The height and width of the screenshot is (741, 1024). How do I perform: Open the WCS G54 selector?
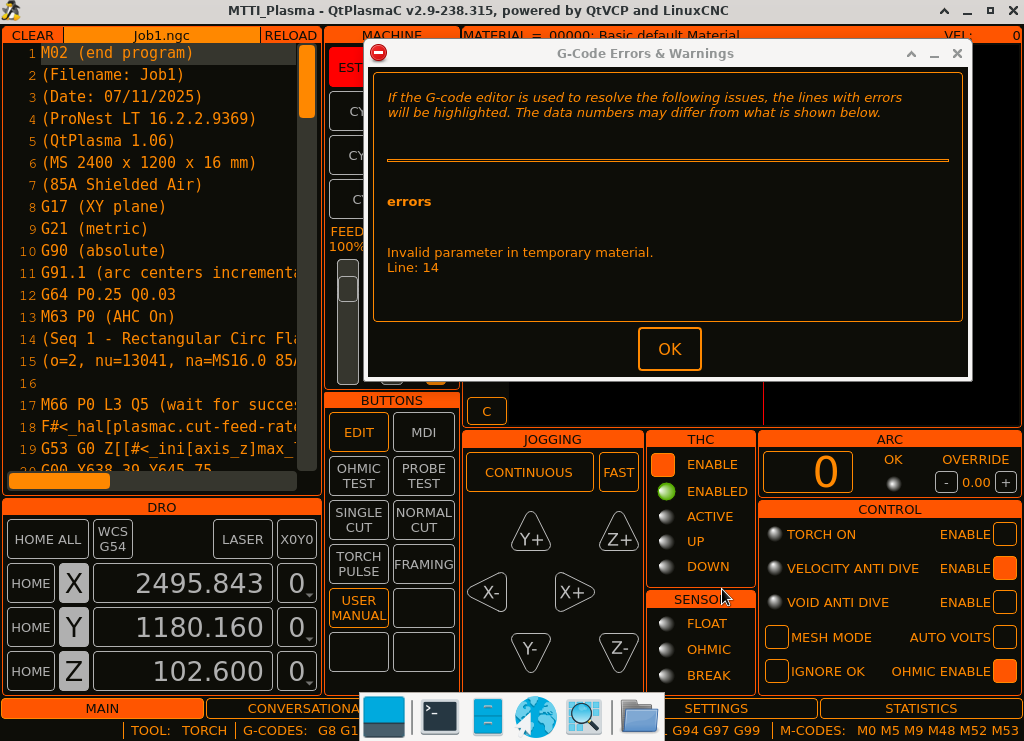tap(113, 539)
